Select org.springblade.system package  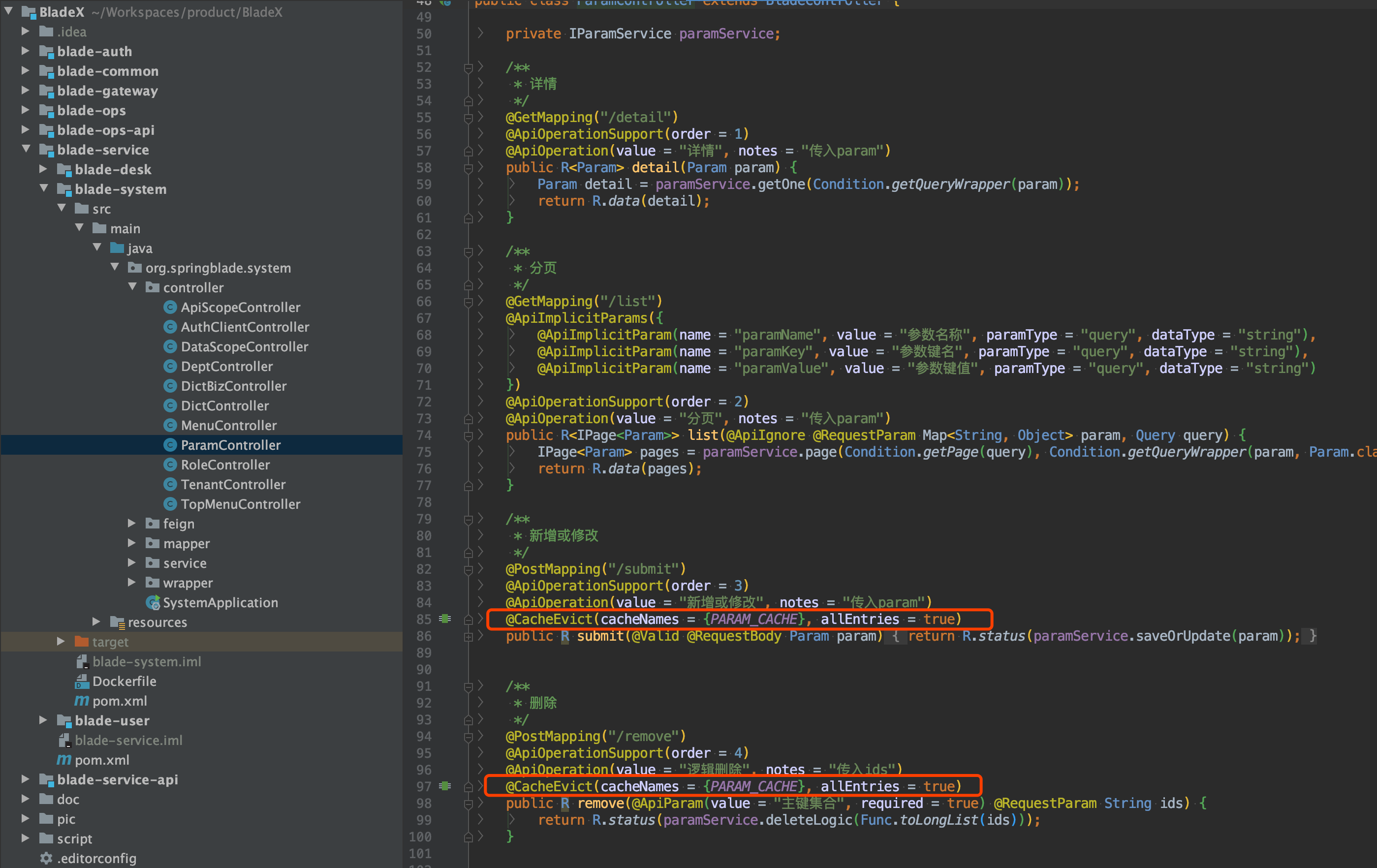coord(218,268)
